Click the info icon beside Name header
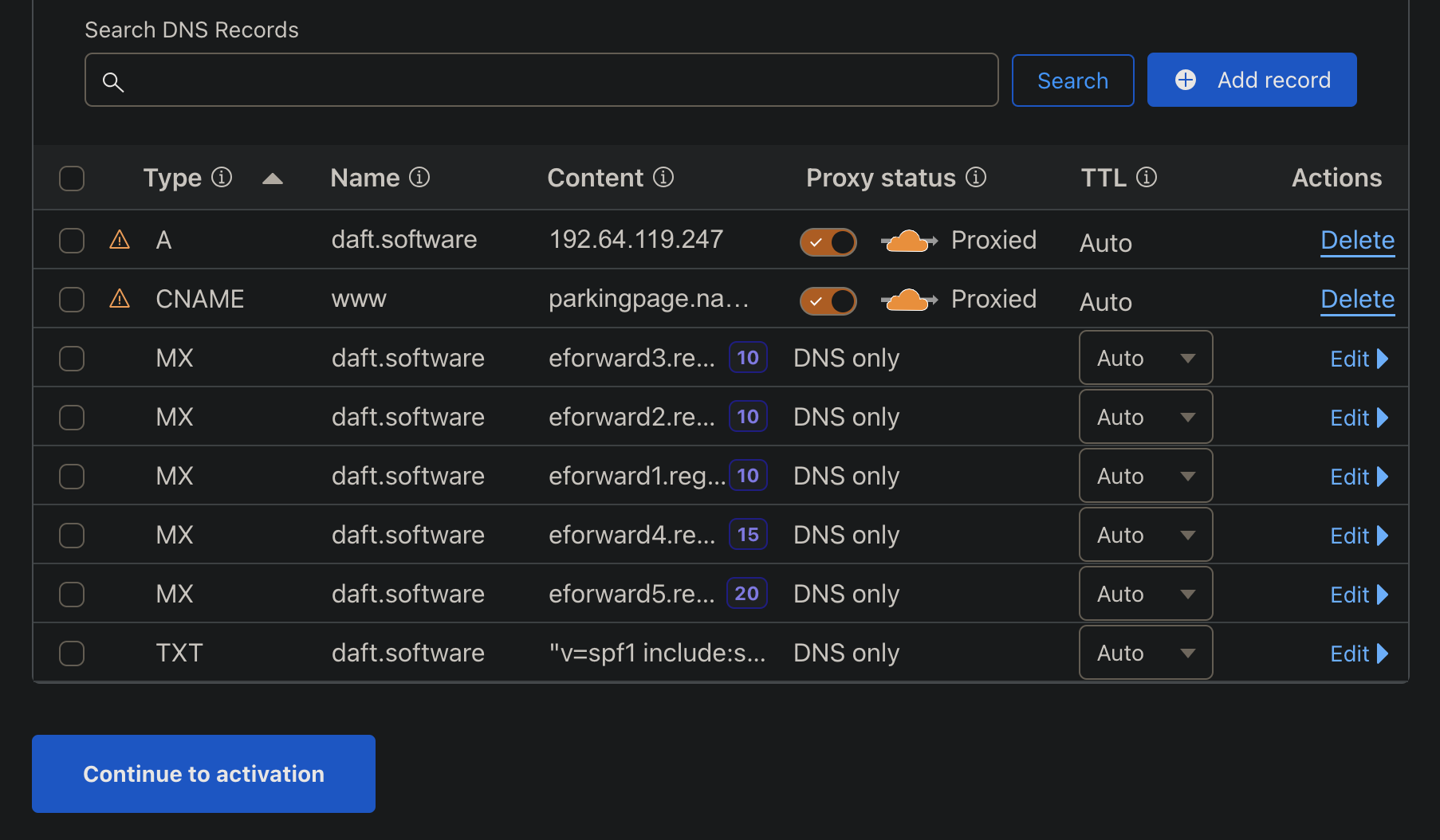The image size is (1440, 840). click(420, 178)
